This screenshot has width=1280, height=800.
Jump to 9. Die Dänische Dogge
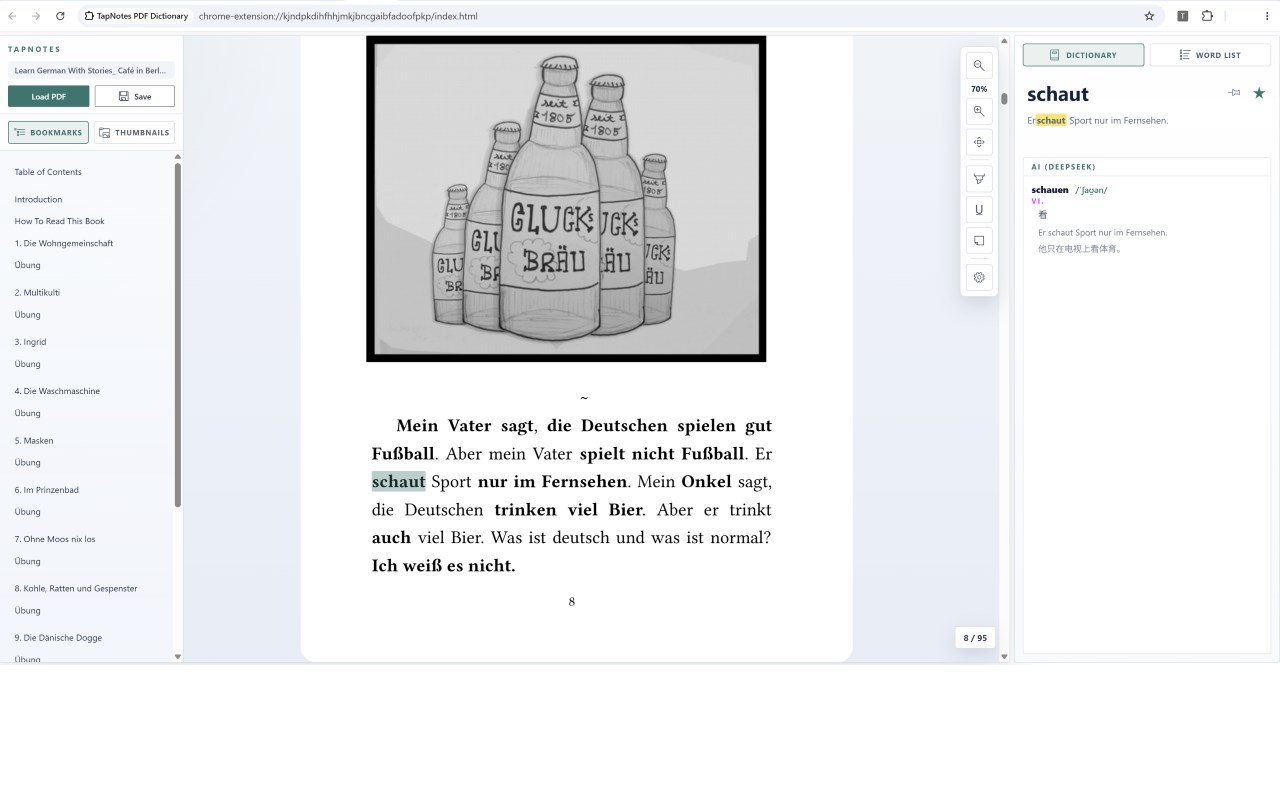click(58, 637)
